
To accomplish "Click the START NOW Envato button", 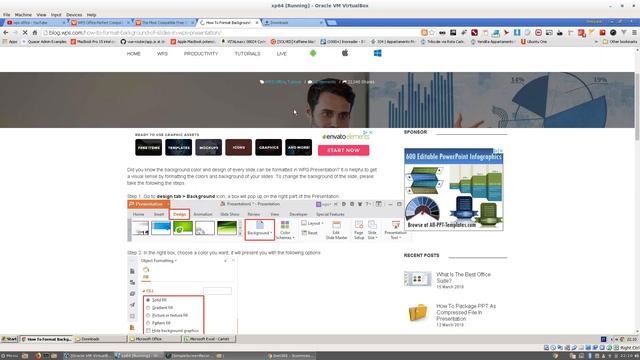I will 344,150.
